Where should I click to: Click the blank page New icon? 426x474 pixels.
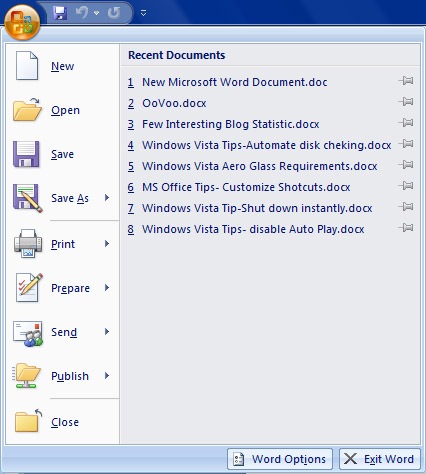pos(27,66)
